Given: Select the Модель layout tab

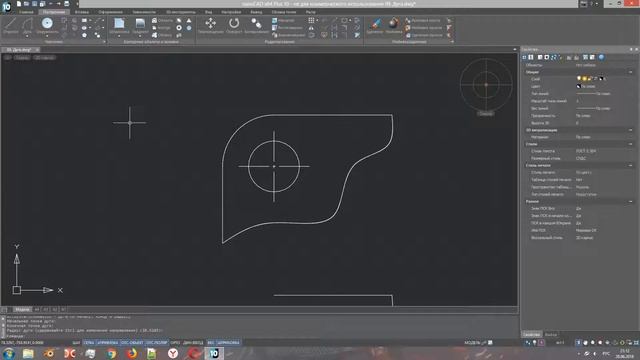Looking at the screenshot, I should [x=22, y=309].
